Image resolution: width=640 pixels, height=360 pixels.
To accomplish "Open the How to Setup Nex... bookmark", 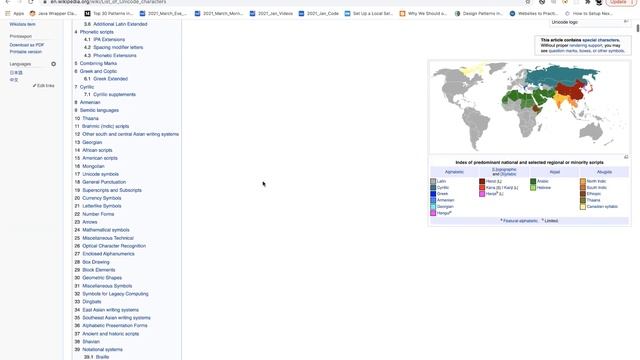I will coord(589,13).
